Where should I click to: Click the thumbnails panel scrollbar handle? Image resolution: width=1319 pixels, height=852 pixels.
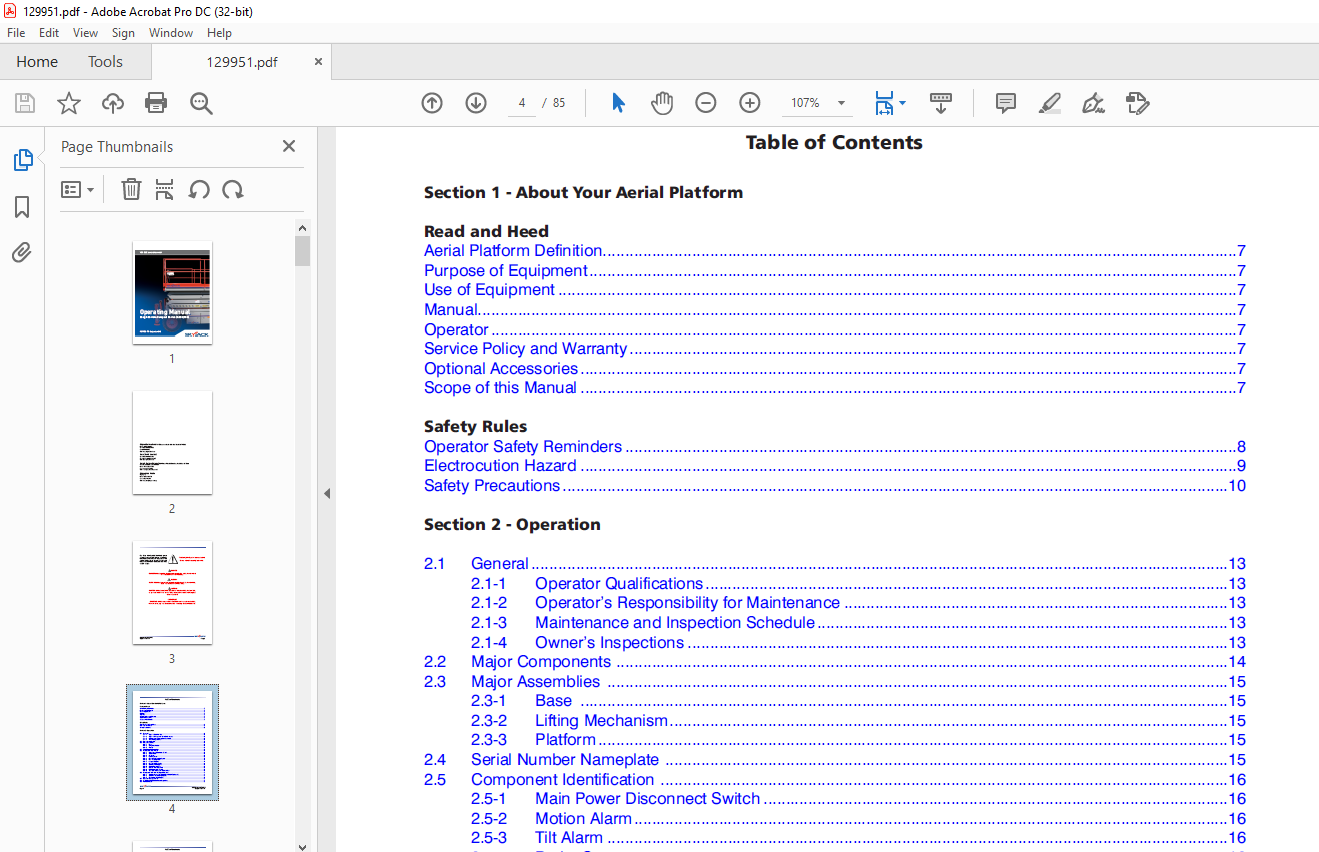(x=302, y=251)
